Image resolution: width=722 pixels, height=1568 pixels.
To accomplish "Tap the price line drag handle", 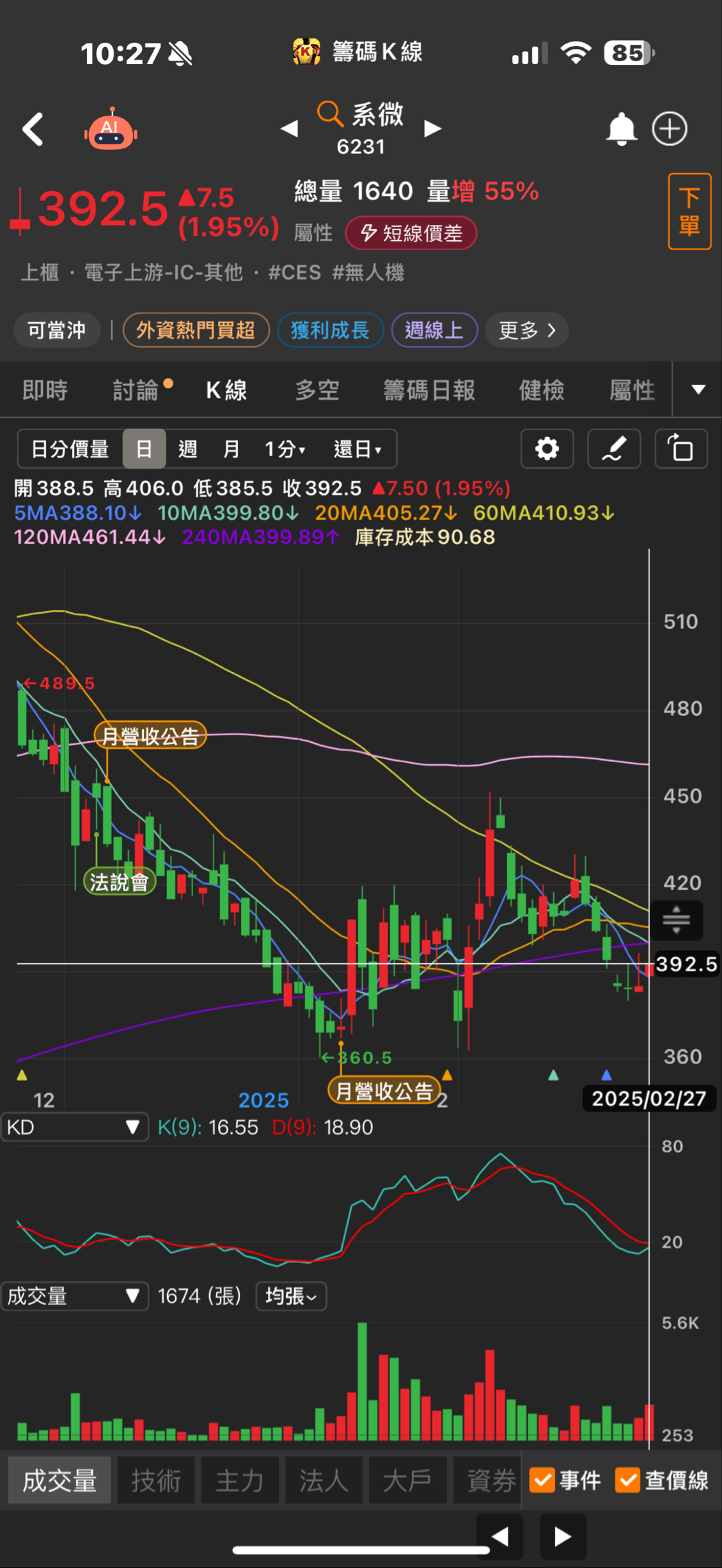I will (x=676, y=920).
